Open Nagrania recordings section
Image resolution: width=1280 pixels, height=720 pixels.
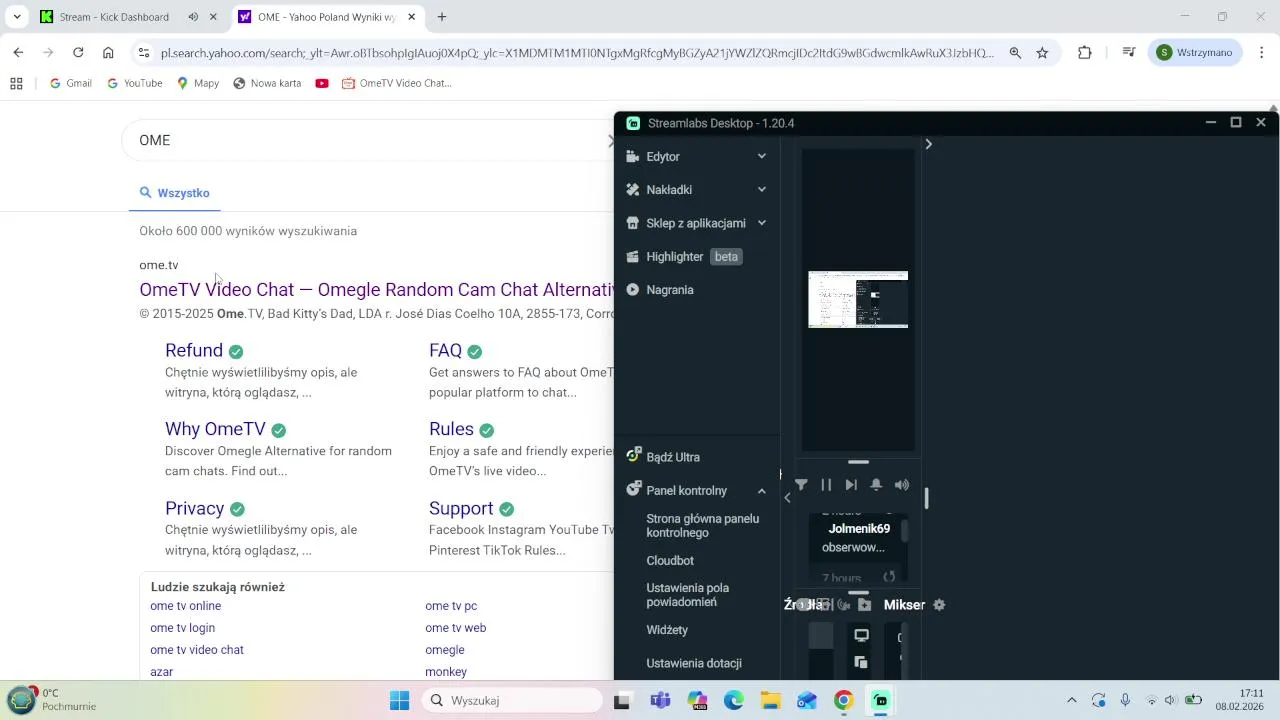(x=660, y=290)
